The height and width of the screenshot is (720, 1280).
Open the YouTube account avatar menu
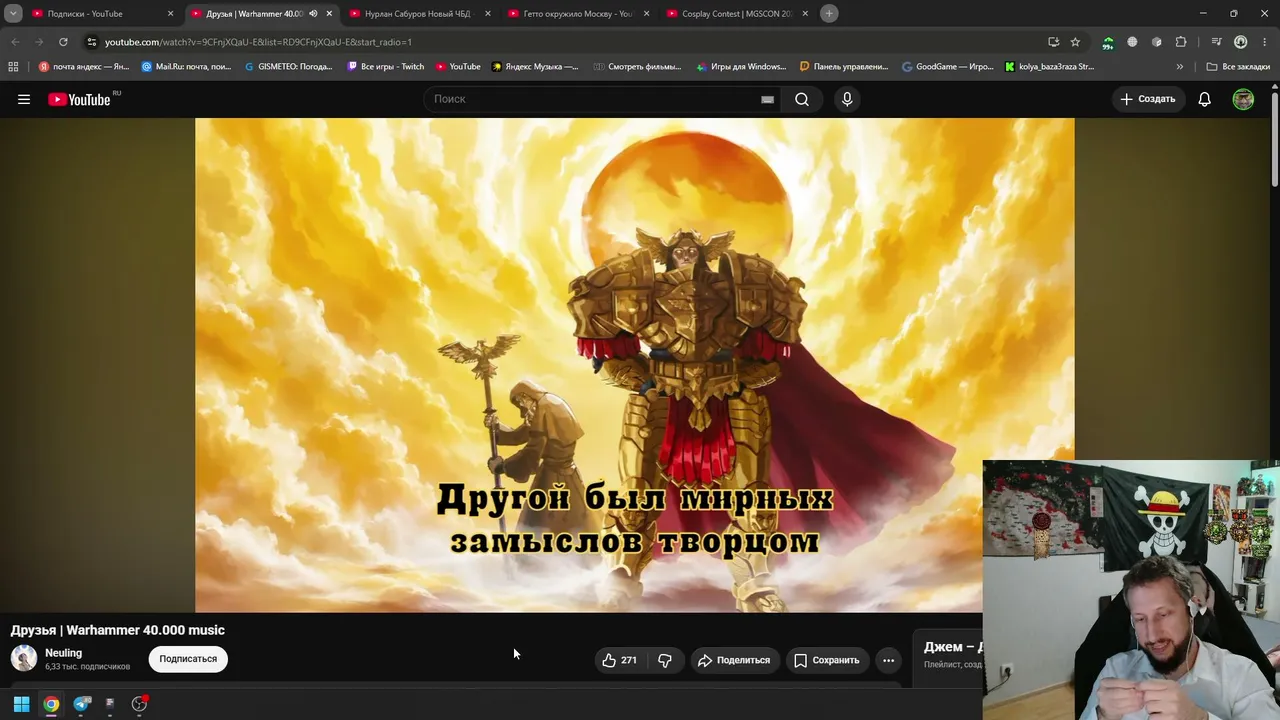[x=1243, y=99]
